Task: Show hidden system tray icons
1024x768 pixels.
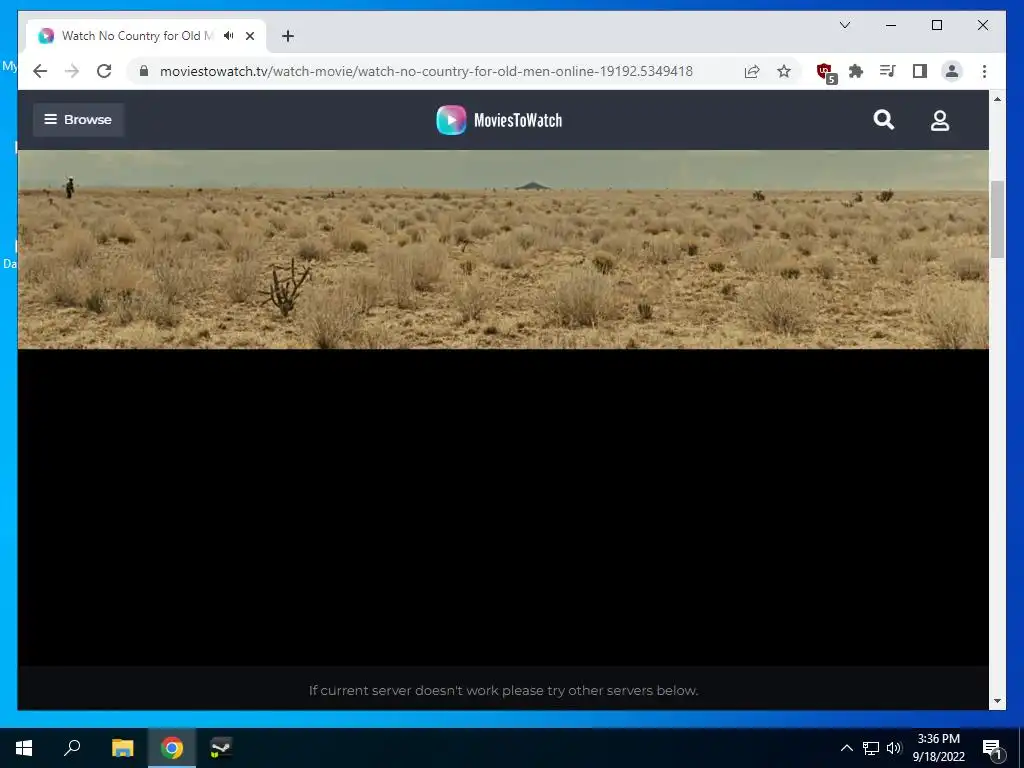Action: pos(846,748)
